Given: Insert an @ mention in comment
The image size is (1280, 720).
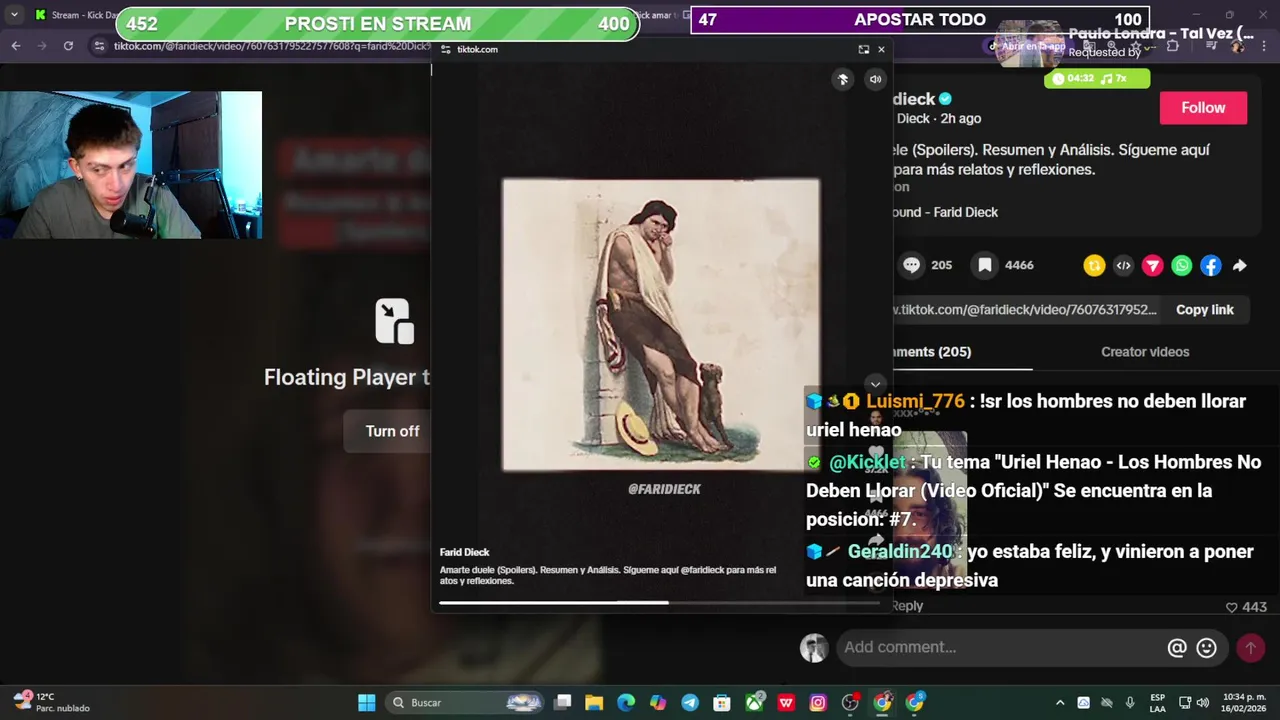Looking at the screenshot, I should point(1177,648).
